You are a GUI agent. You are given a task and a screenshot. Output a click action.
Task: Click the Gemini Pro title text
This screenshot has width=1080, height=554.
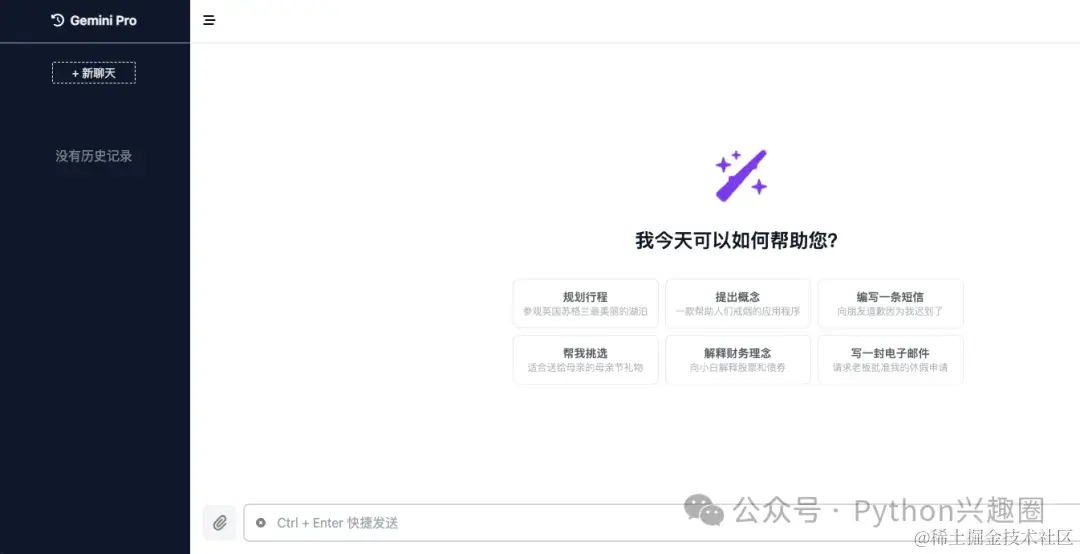coord(103,21)
